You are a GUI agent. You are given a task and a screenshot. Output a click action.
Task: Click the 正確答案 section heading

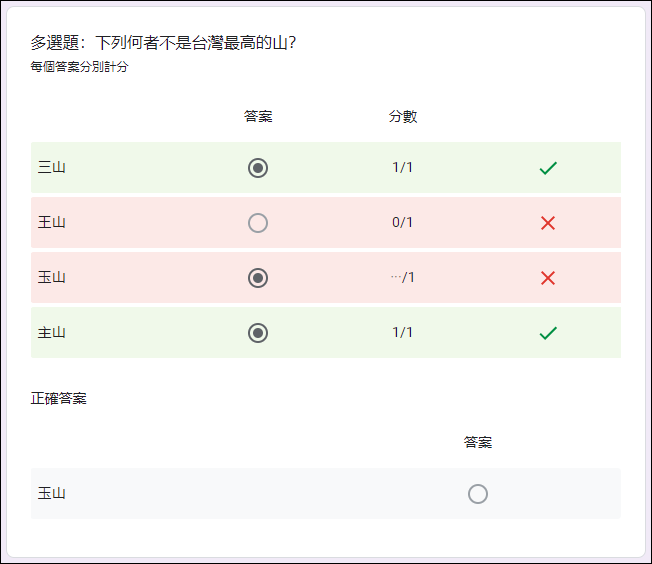click(x=59, y=398)
